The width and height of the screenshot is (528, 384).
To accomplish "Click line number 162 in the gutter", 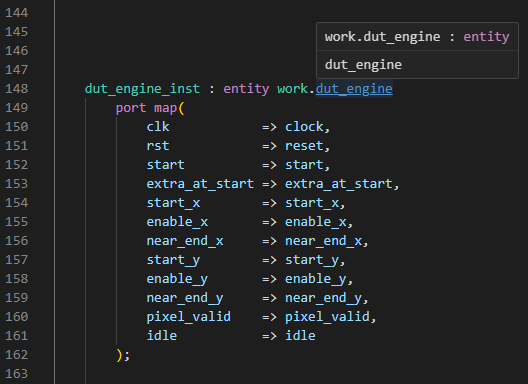I will pos(16,355).
